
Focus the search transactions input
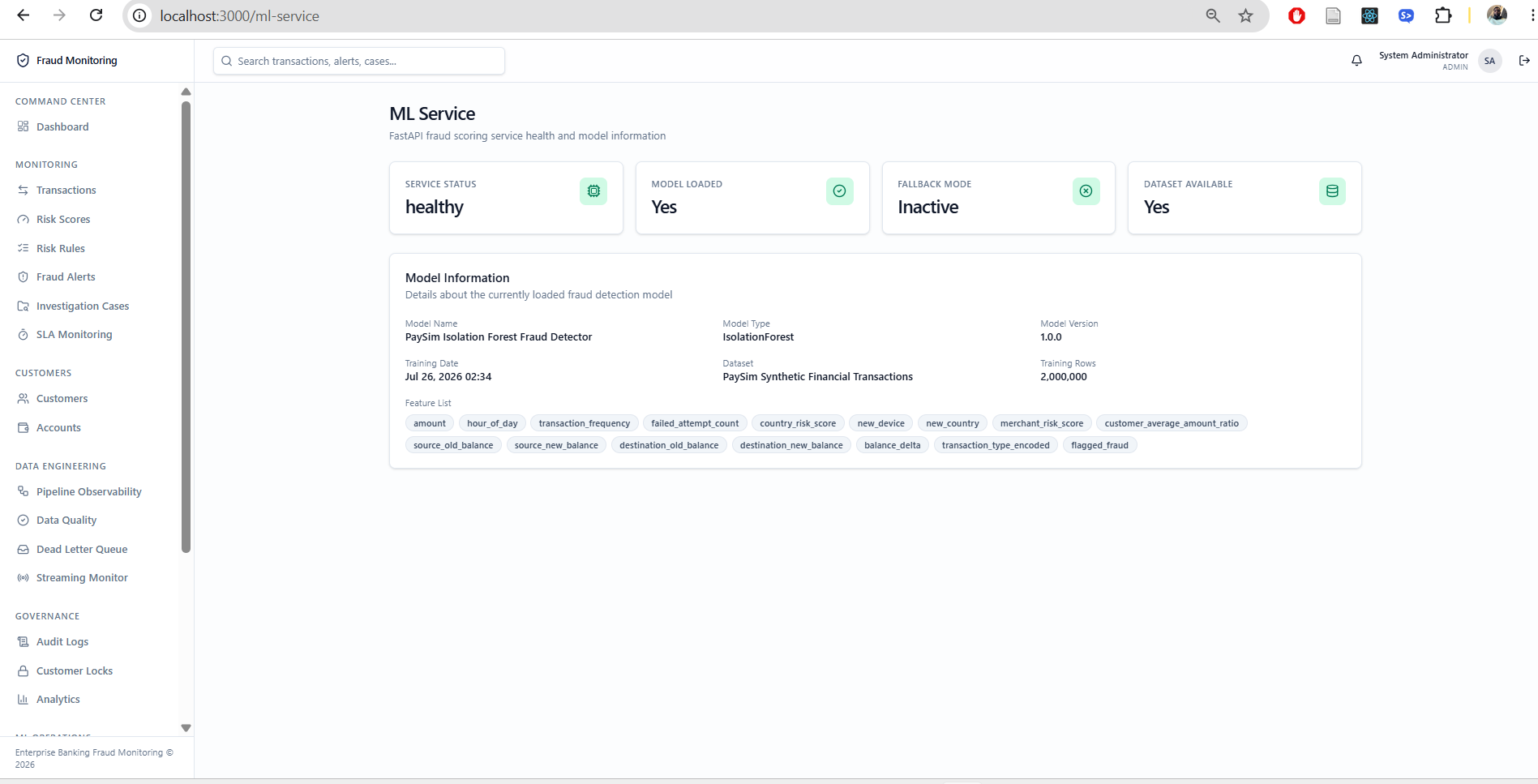pyautogui.click(x=359, y=61)
